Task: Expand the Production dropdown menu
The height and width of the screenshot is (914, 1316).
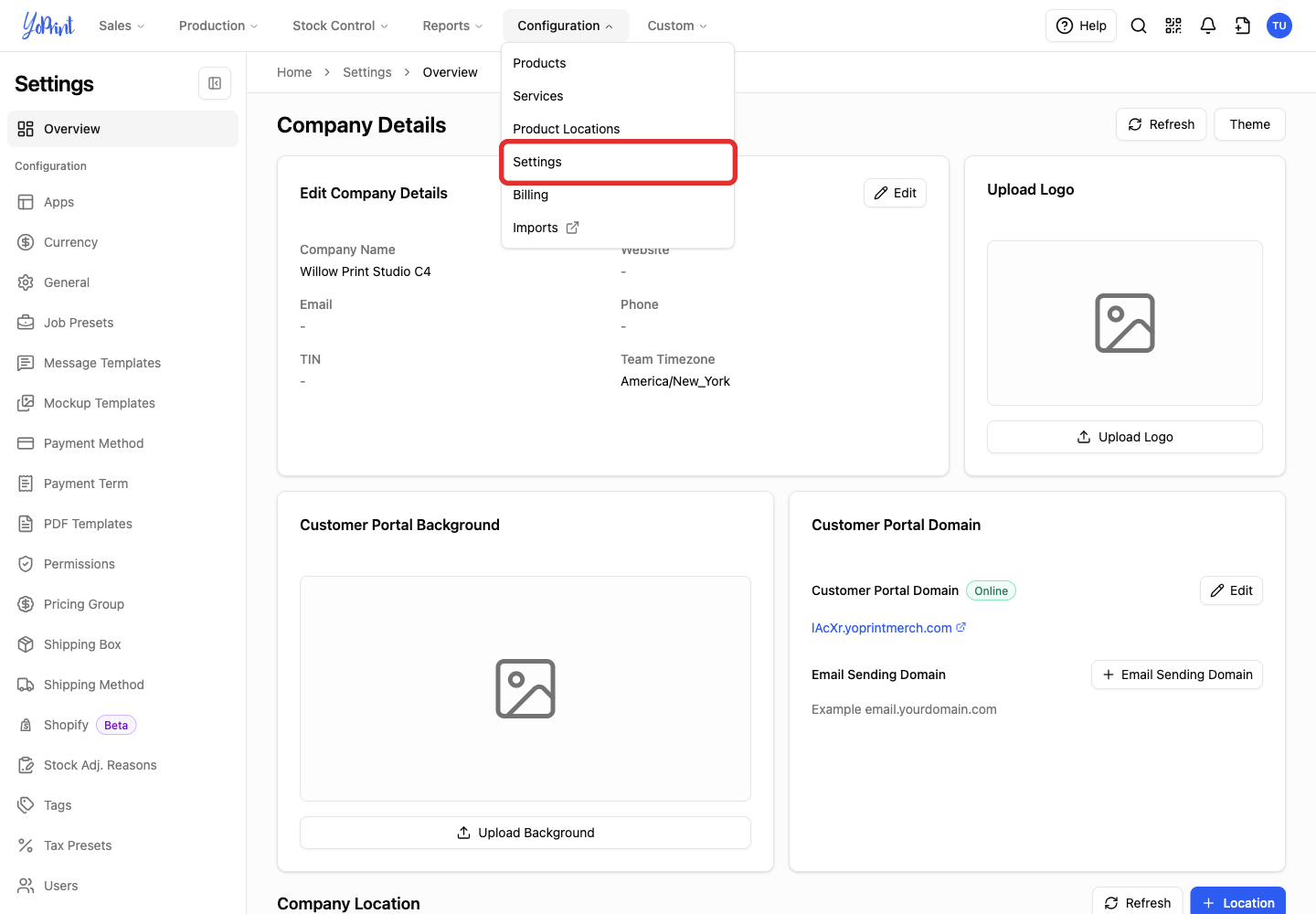Action: pos(218,26)
